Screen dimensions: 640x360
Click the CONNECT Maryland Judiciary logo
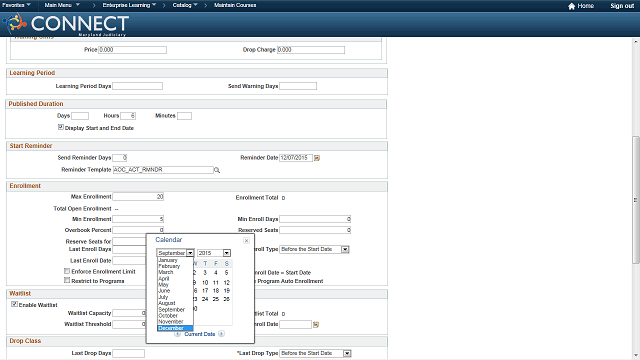(x=67, y=24)
